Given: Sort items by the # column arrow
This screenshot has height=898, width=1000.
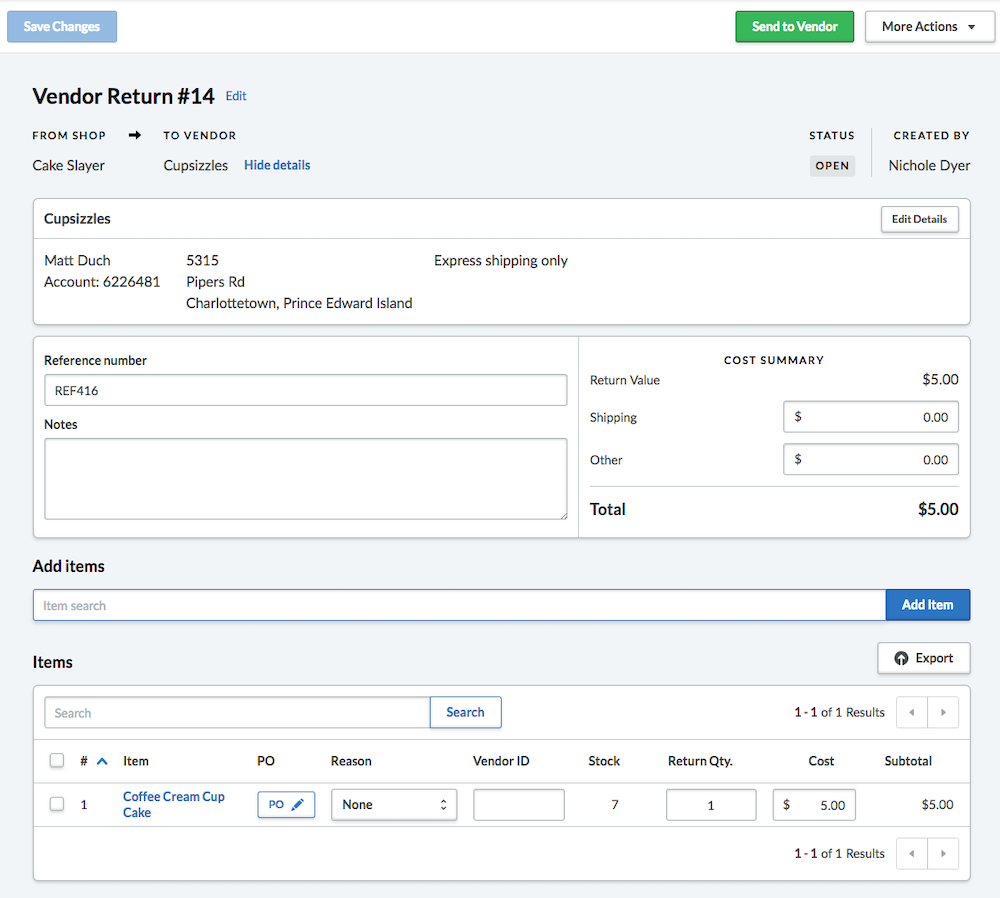Looking at the screenshot, I should [x=102, y=761].
